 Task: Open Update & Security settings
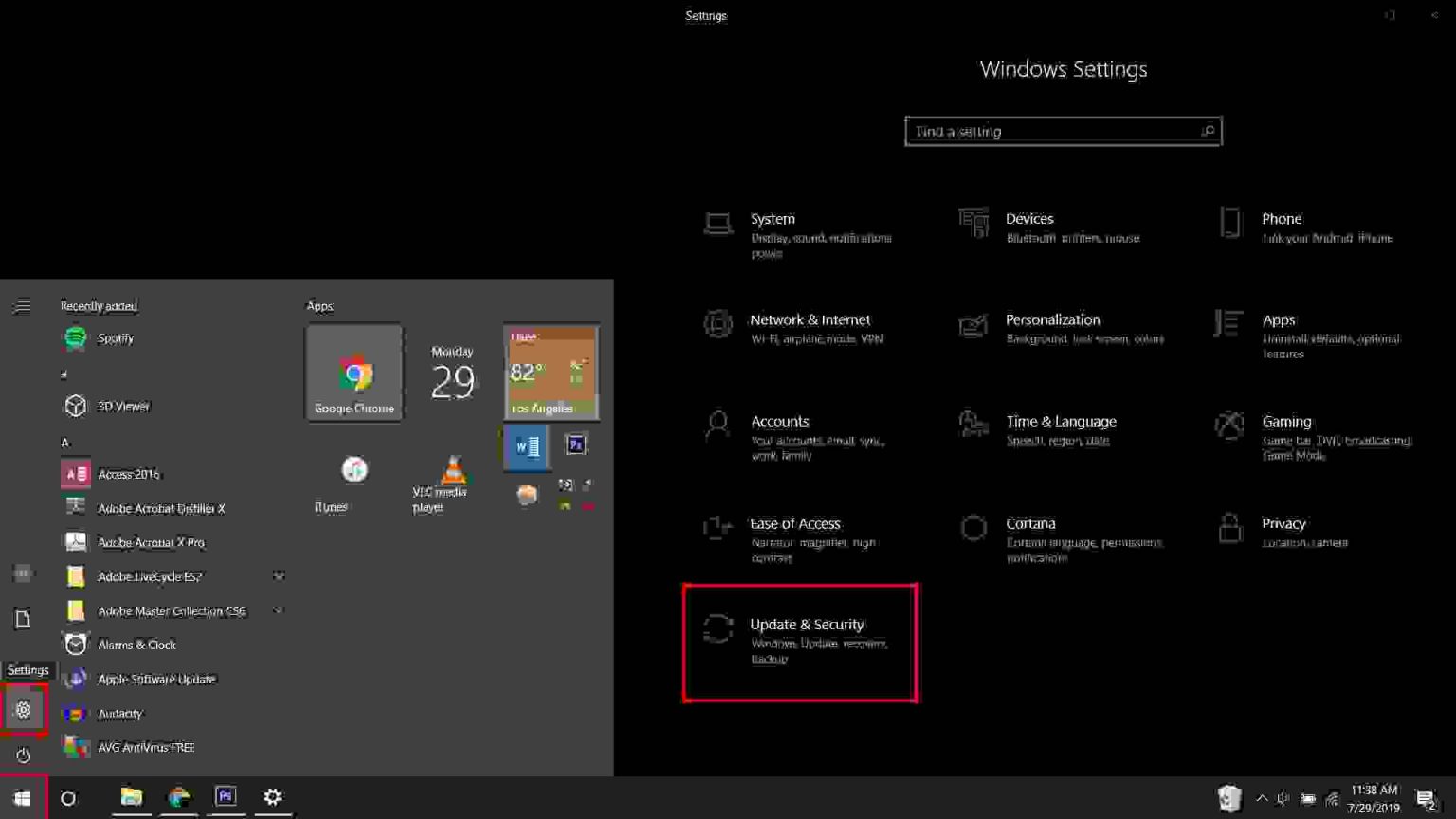(799, 643)
